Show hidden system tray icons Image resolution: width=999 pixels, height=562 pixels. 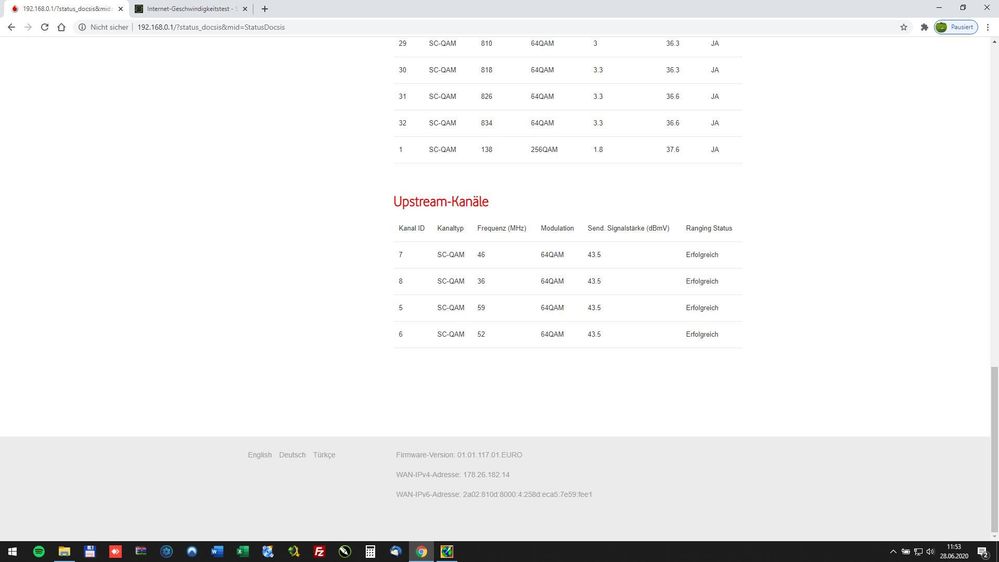pyautogui.click(x=893, y=552)
